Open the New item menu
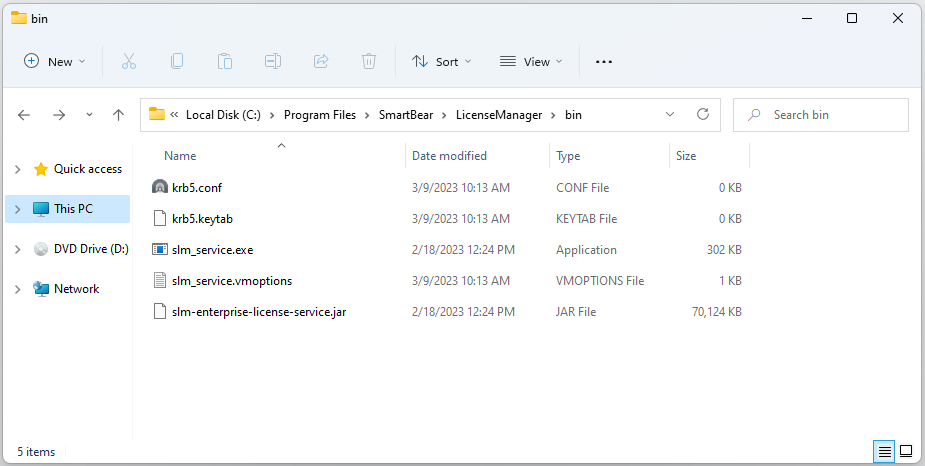The image size is (925, 466). pos(55,61)
